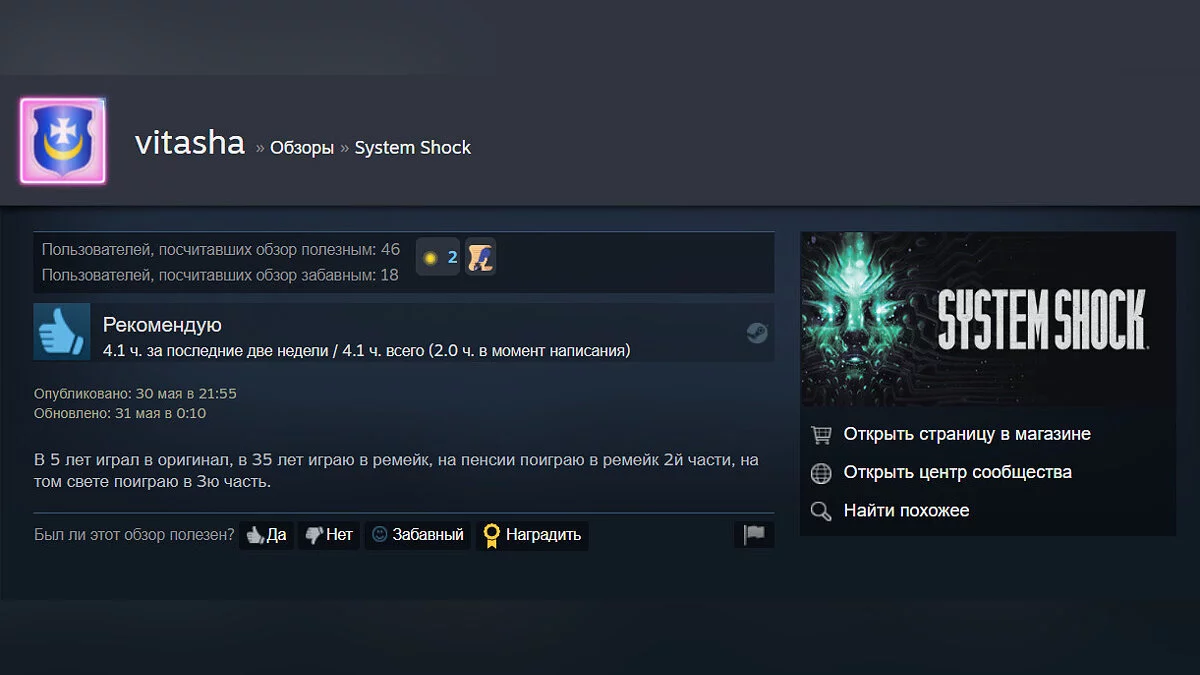Click the scroll award icon
Image resolution: width=1200 pixels, height=675 pixels.
tap(481, 258)
